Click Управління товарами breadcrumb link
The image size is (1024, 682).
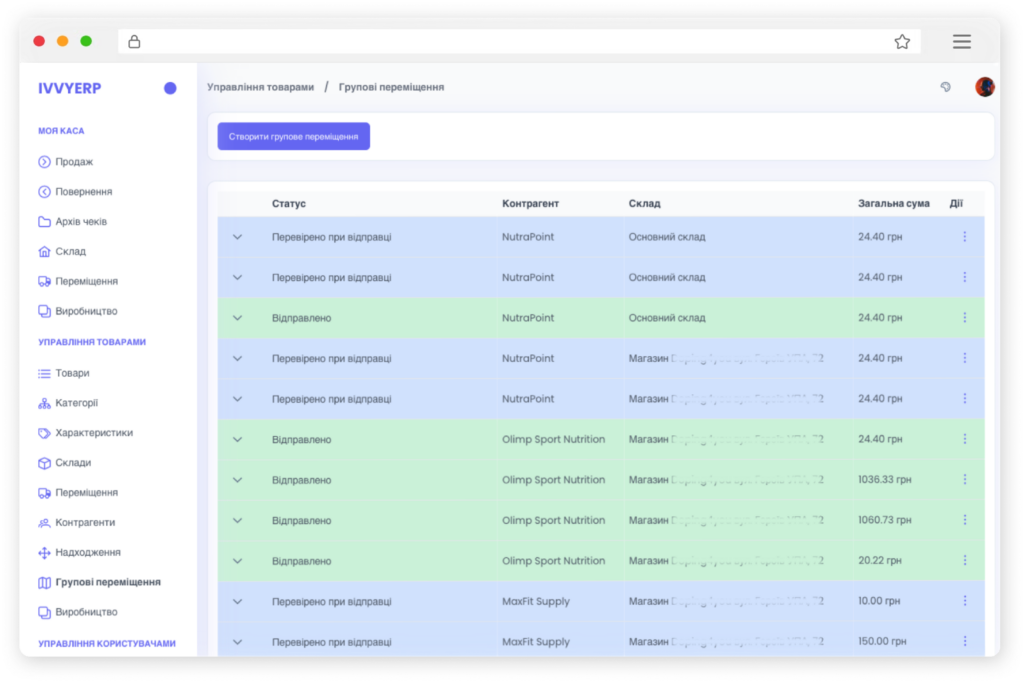pos(260,87)
